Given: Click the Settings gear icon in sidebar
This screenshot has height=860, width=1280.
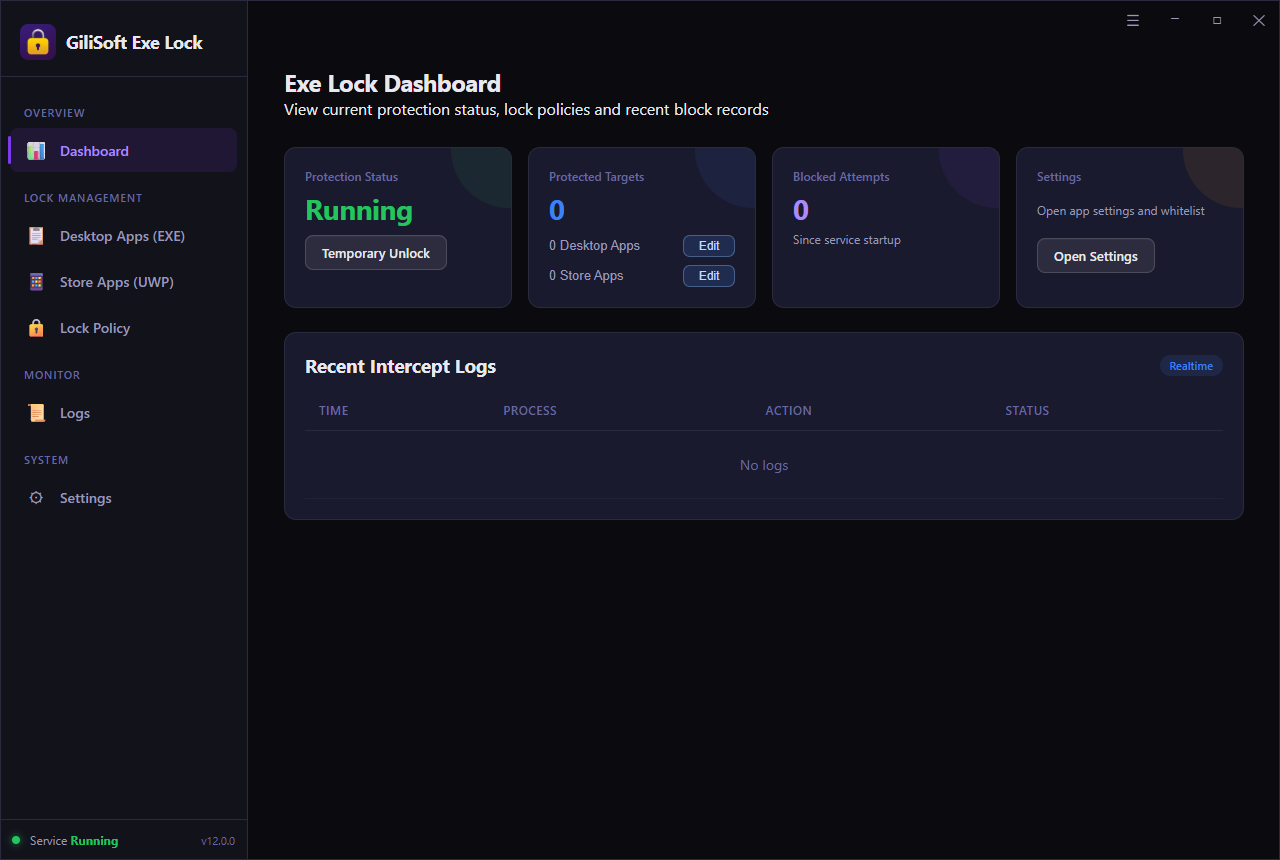Looking at the screenshot, I should (36, 498).
